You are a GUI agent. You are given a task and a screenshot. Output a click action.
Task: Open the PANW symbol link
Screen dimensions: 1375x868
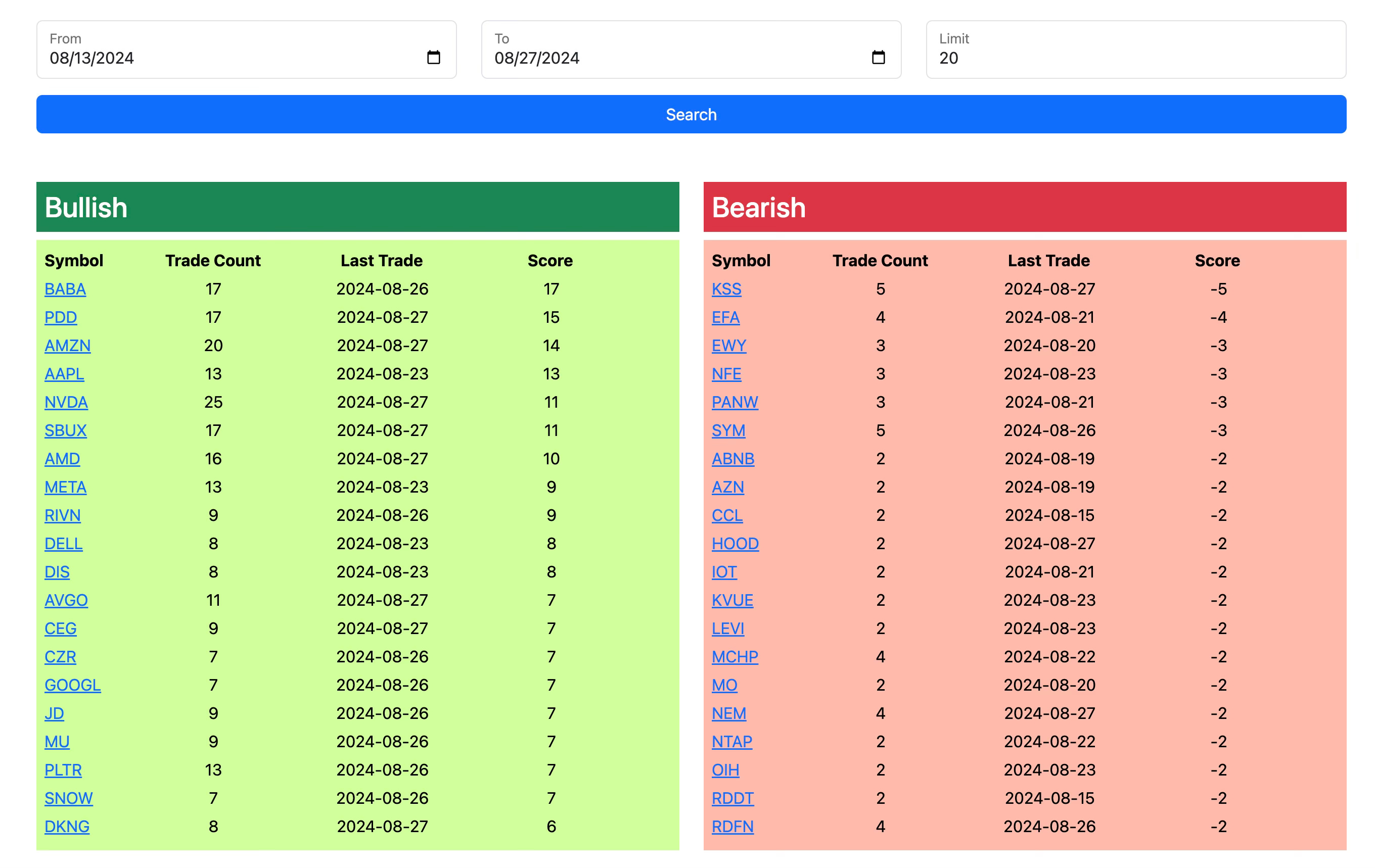(735, 402)
